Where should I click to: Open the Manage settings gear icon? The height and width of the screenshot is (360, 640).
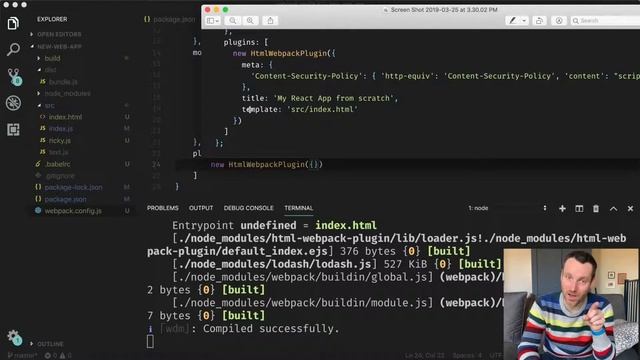click(x=14, y=338)
